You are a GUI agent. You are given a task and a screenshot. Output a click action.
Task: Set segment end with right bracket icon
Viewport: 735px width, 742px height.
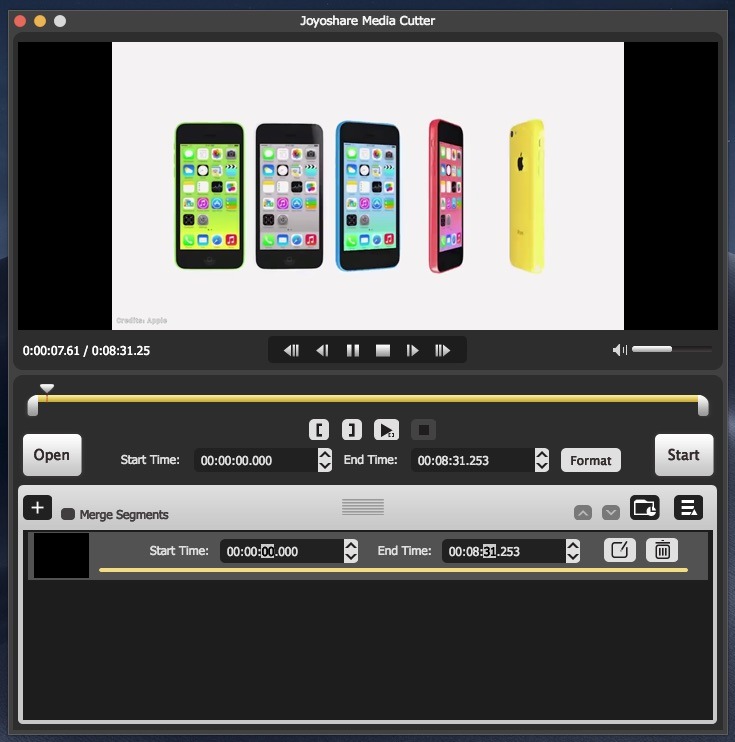pyautogui.click(x=351, y=430)
